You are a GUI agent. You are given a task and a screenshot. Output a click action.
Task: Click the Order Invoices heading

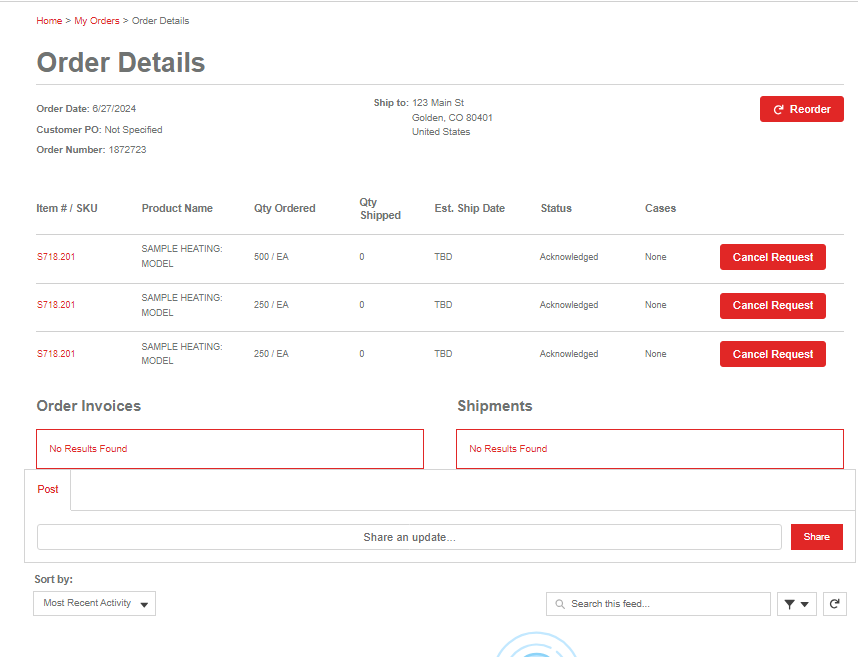point(89,406)
